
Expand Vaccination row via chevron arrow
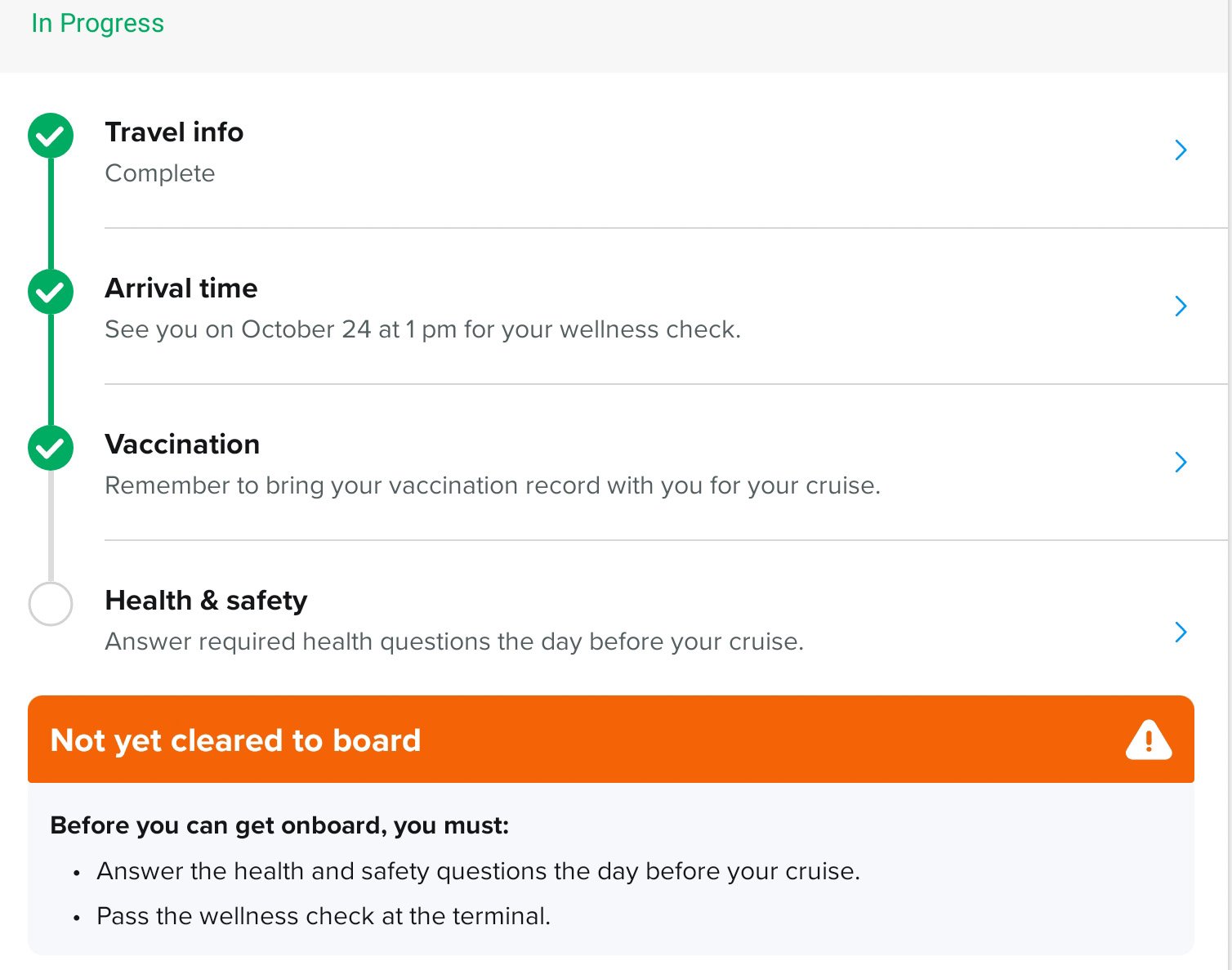point(1181,462)
